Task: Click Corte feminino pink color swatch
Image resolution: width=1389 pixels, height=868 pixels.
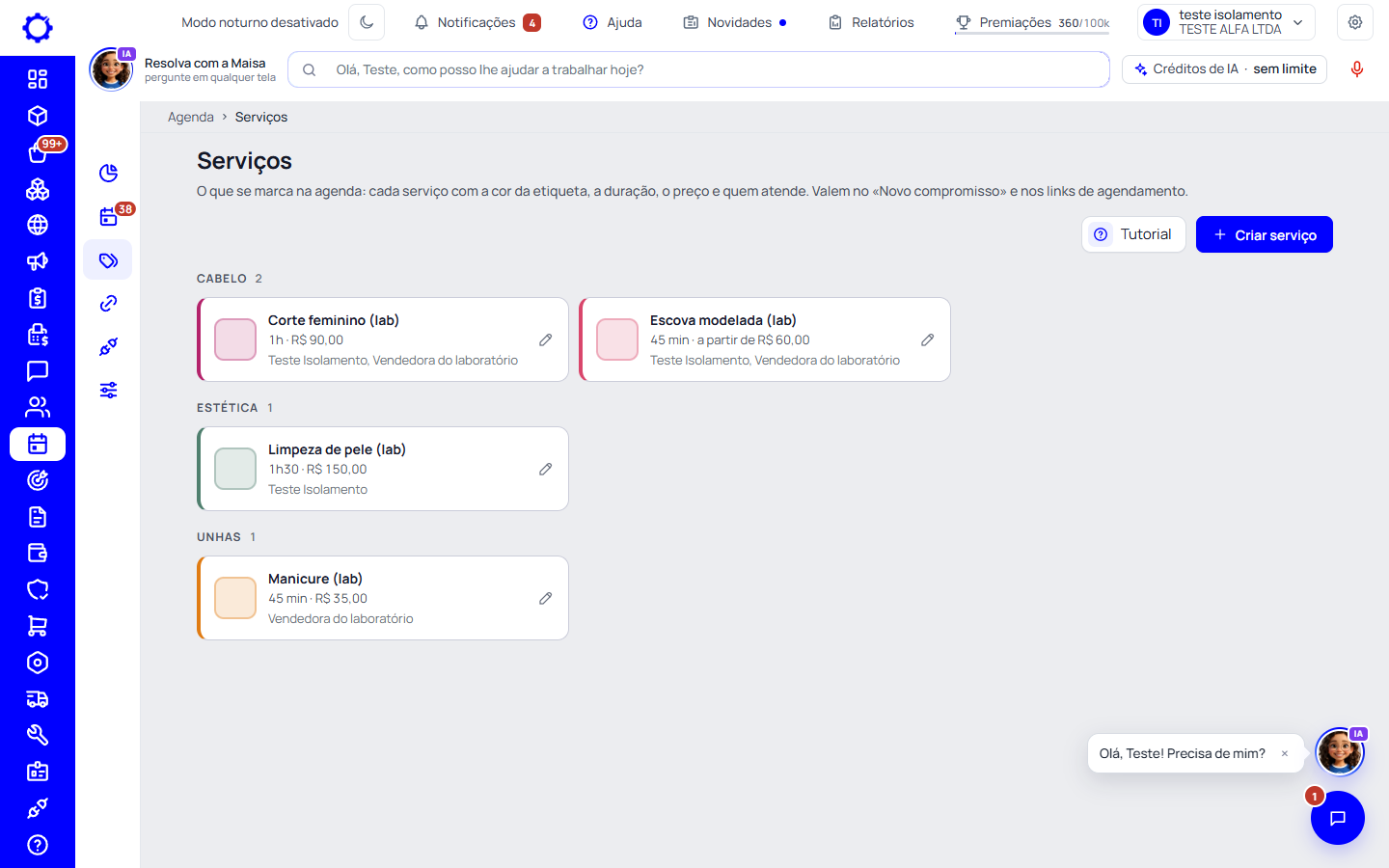Action: coord(235,339)
